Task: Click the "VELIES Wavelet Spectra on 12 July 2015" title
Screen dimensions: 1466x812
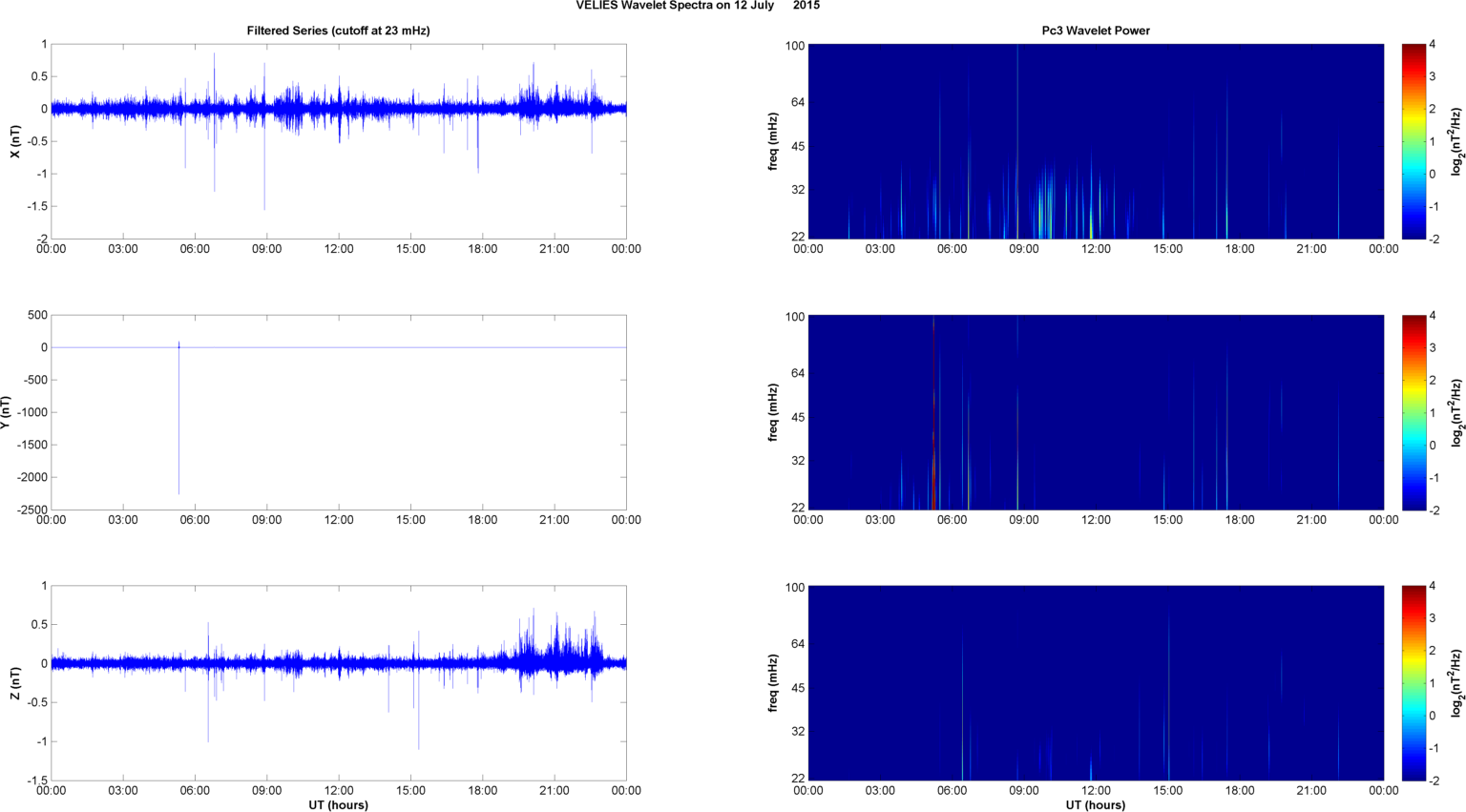Action: [698, 6]
